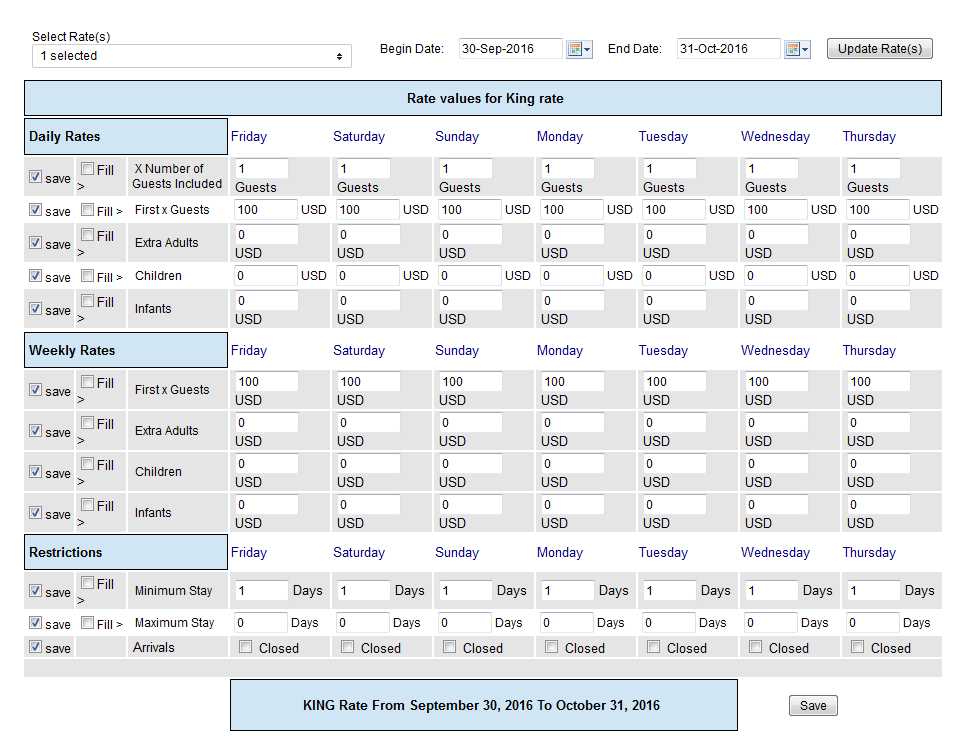Viewport: 972px width, 736px height.
Task: Click the KING Rate date range banner
Action: [x=484, y=705]
